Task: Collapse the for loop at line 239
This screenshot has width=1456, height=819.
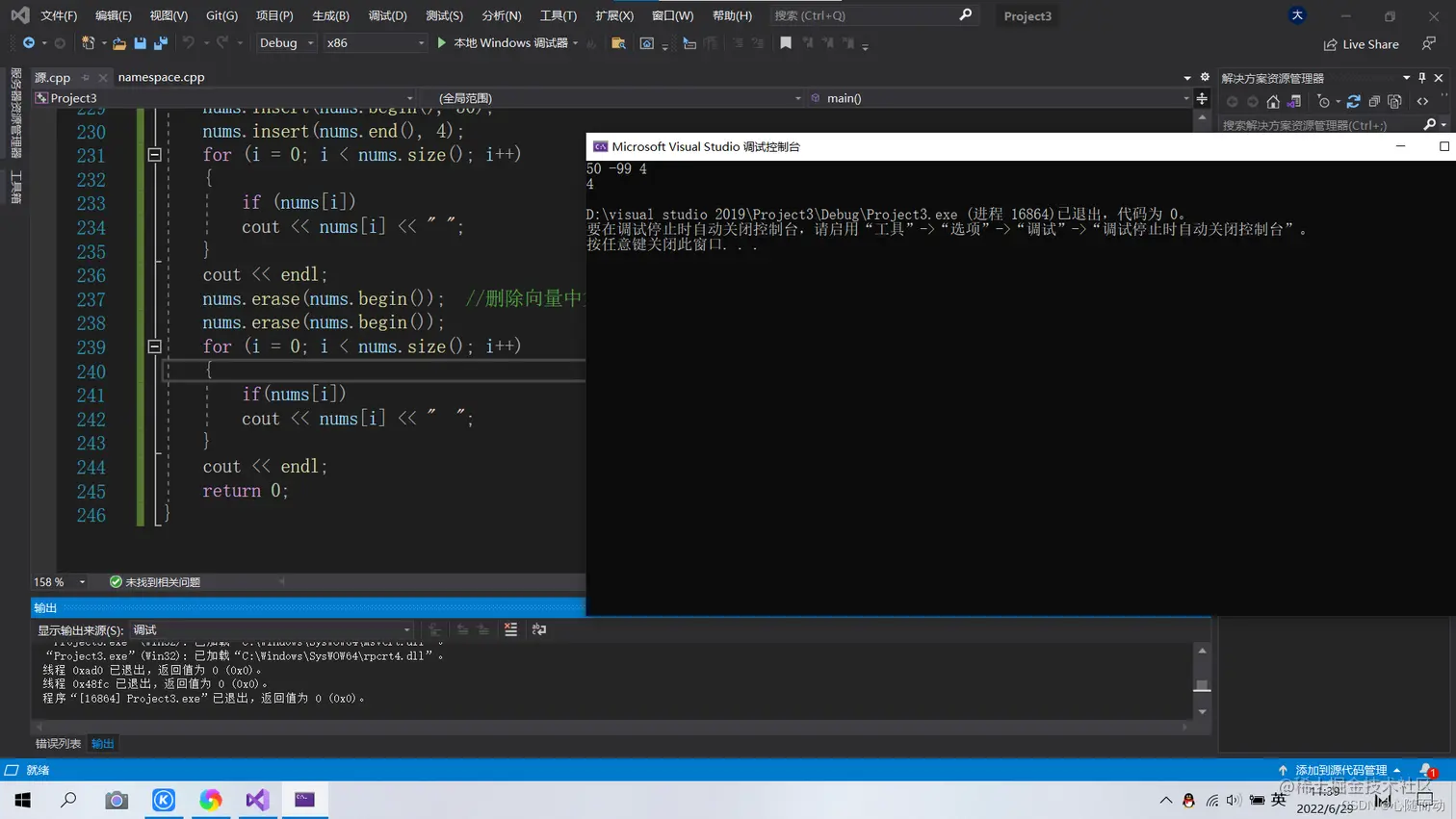Action: [x=154, y=346]
